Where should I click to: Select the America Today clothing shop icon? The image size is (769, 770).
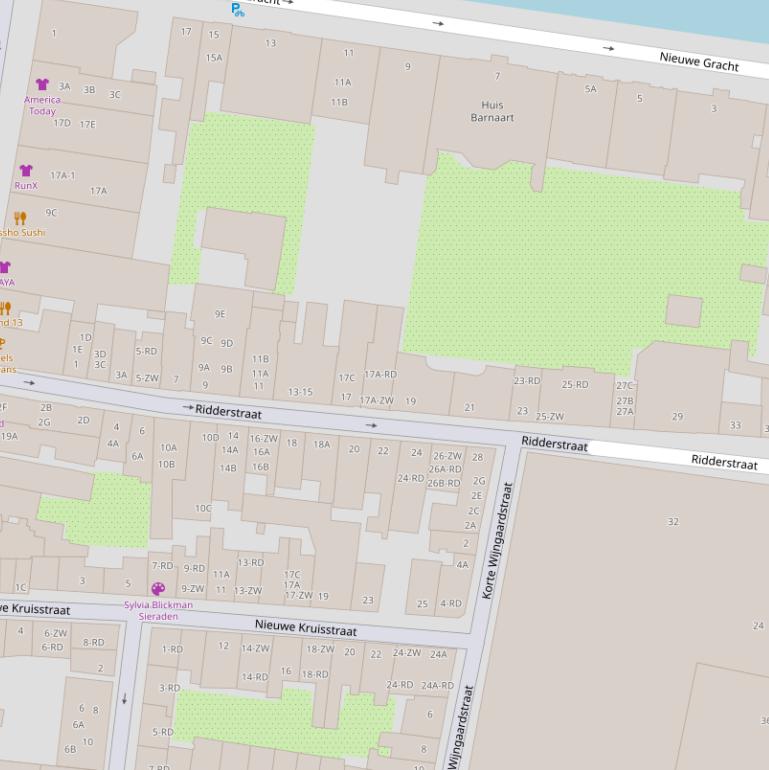pyautogui.click(x=42, y=85)
